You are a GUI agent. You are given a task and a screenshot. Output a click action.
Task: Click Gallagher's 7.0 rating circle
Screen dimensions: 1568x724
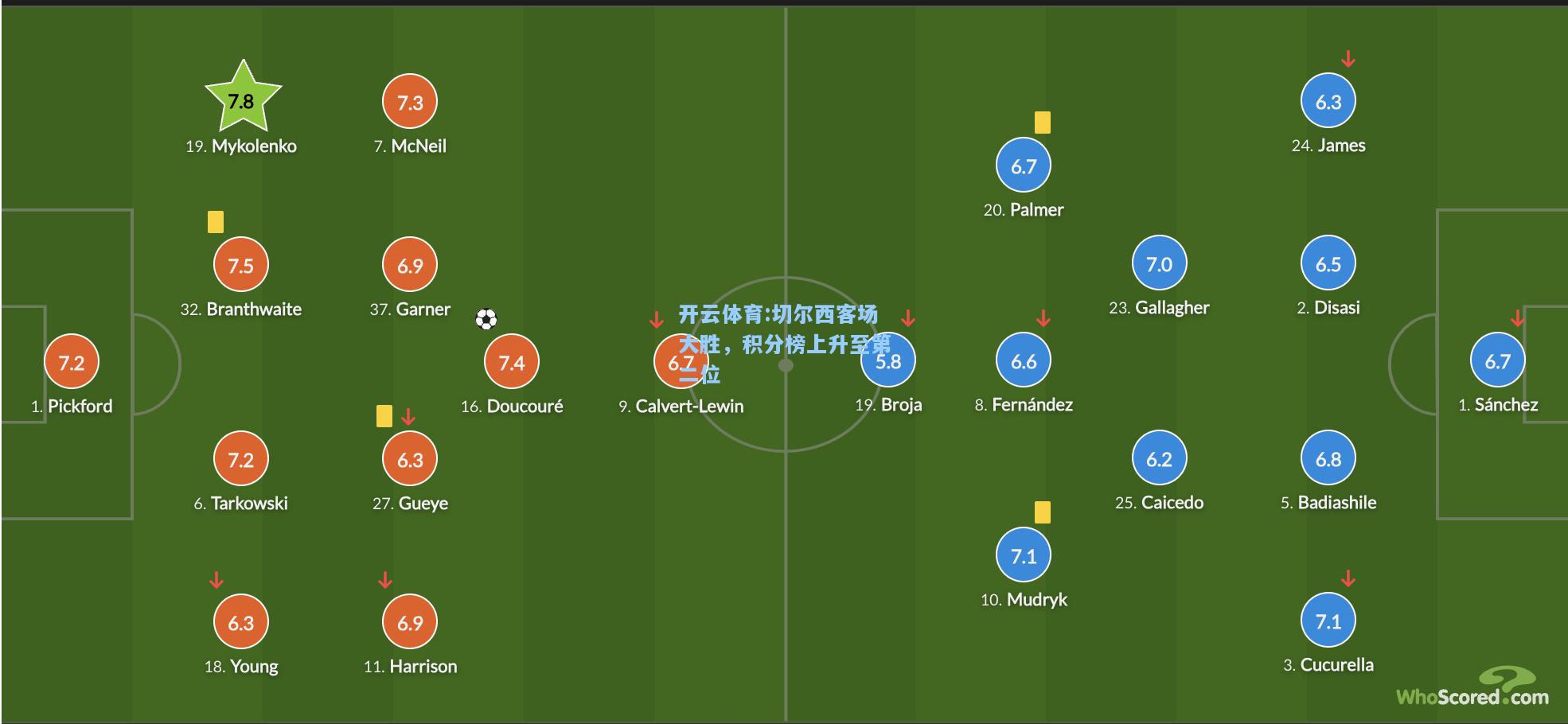1159,263
